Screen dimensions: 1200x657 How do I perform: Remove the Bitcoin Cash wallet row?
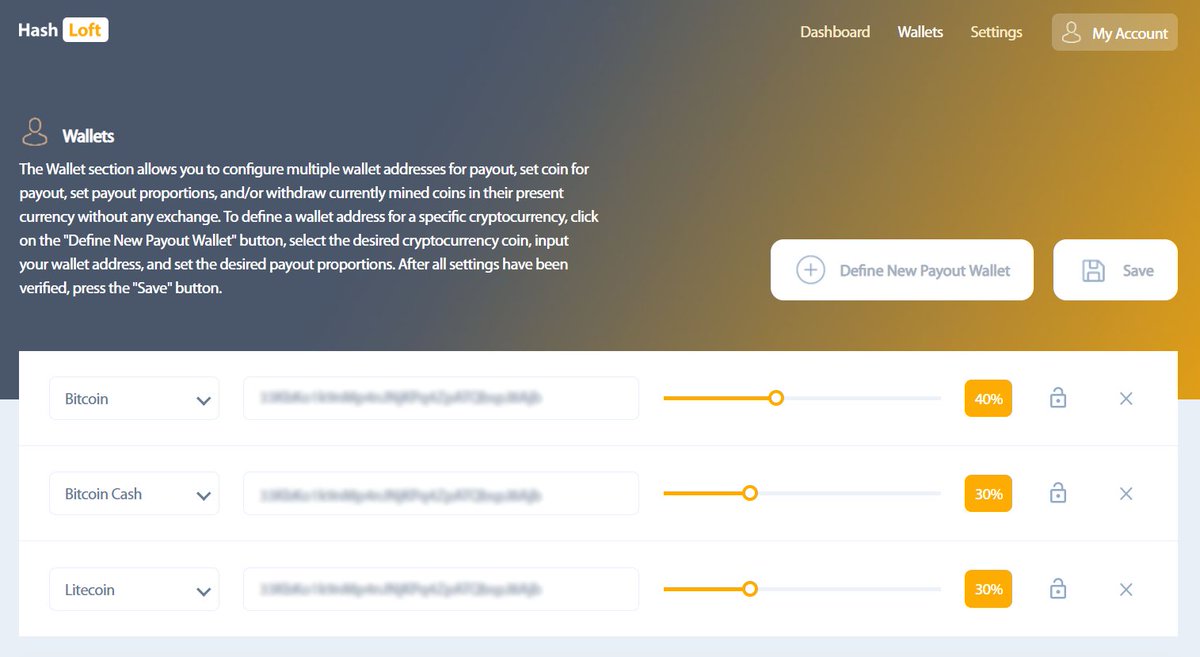point(1126,494)
